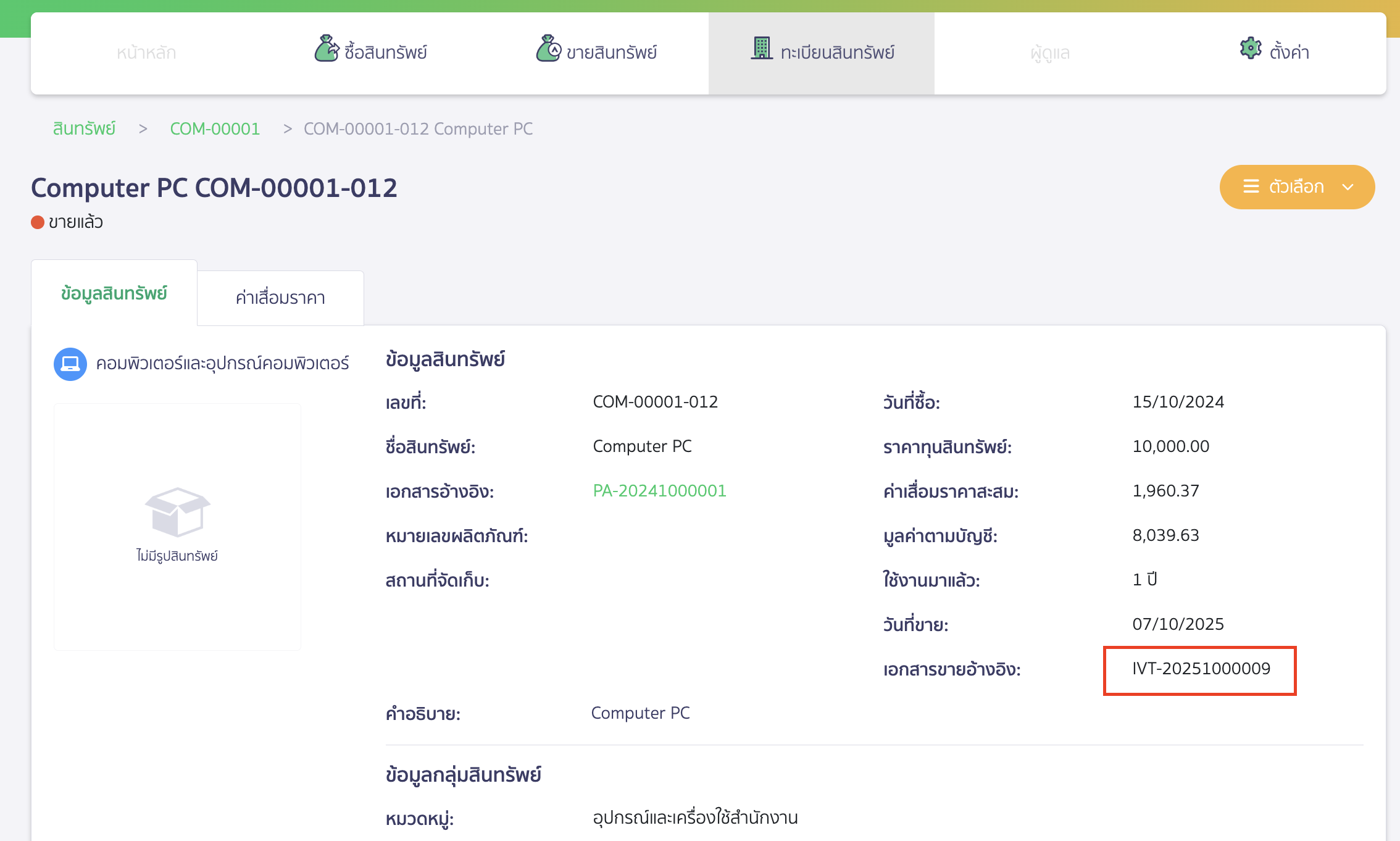Click the hamburger icon inside ตัวเลือก button
1400x841 pixels.
pyautogui.click(x=1251, y=187)
